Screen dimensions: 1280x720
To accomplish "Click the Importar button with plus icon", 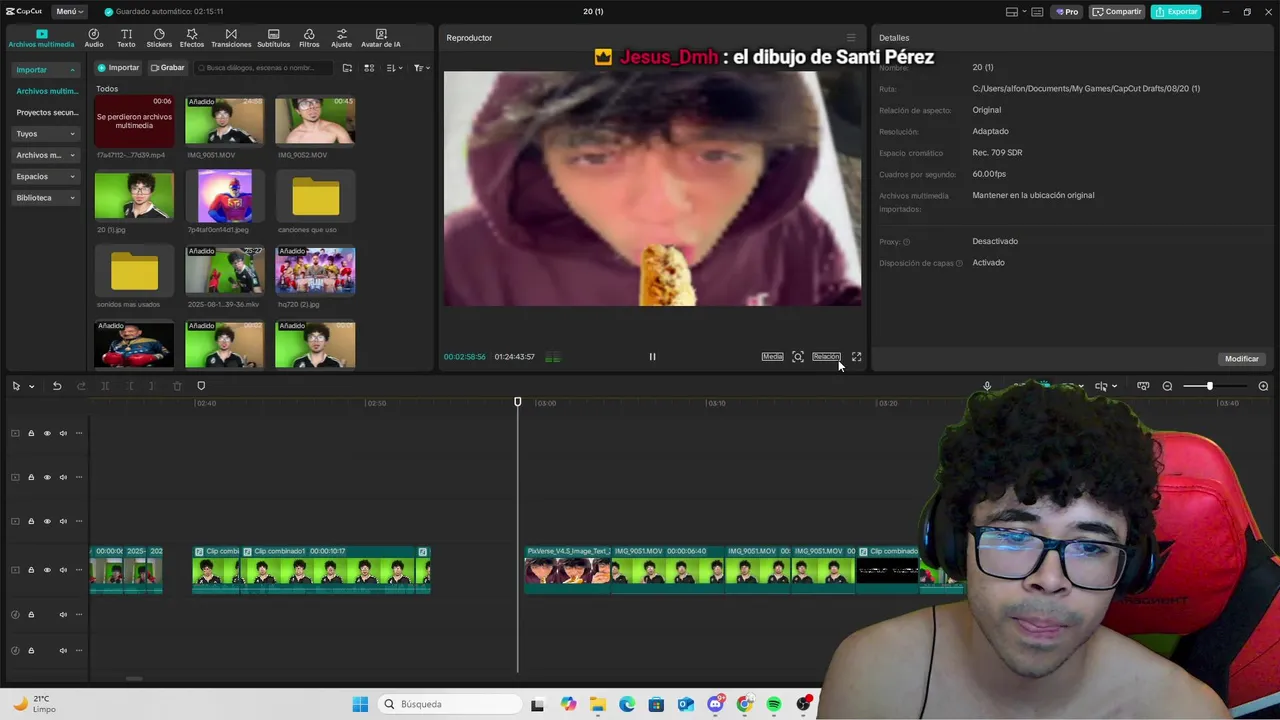I will point(119,68).
